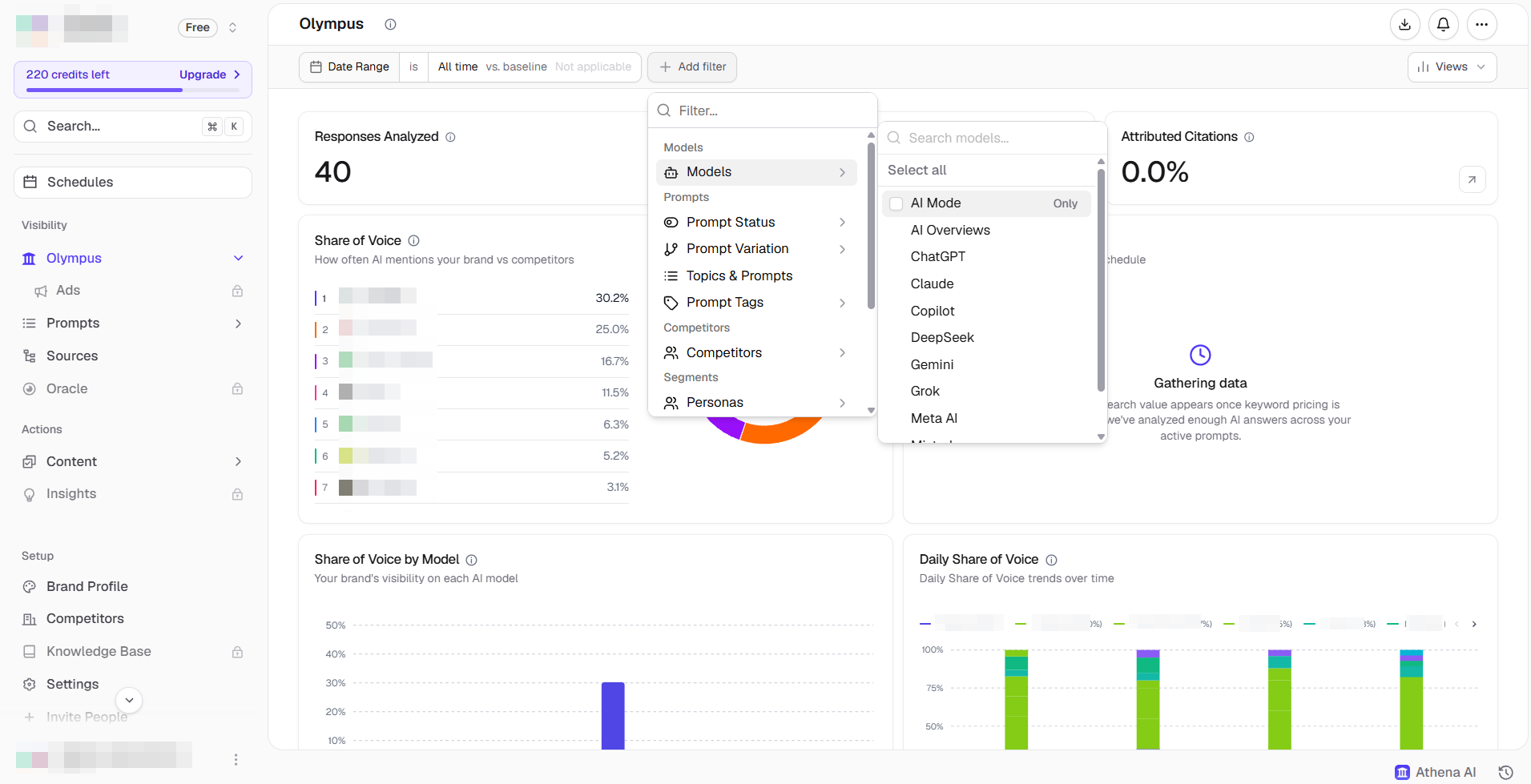Check the AI Mode checkbox
The image size is (1531, 784).
click(x=896, y=203)
